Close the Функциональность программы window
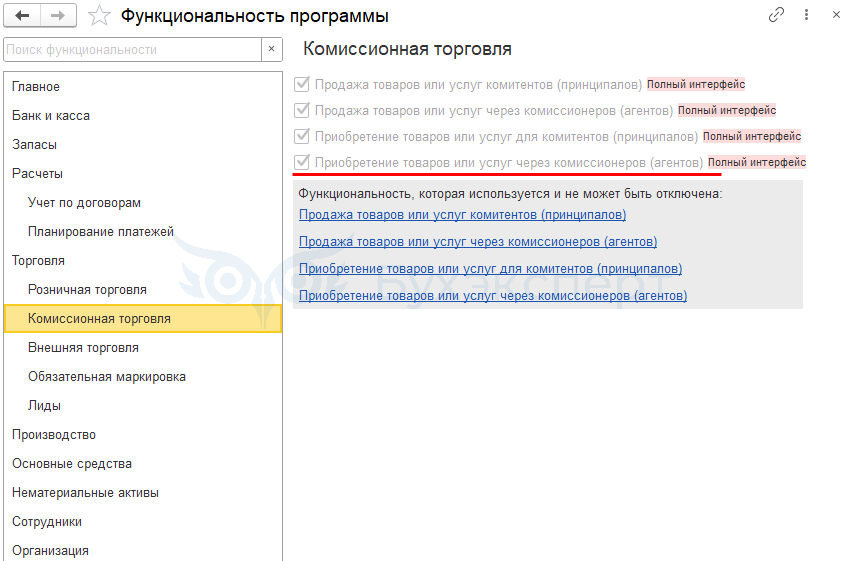Screen dimensions: 844x561 [836, 15]
